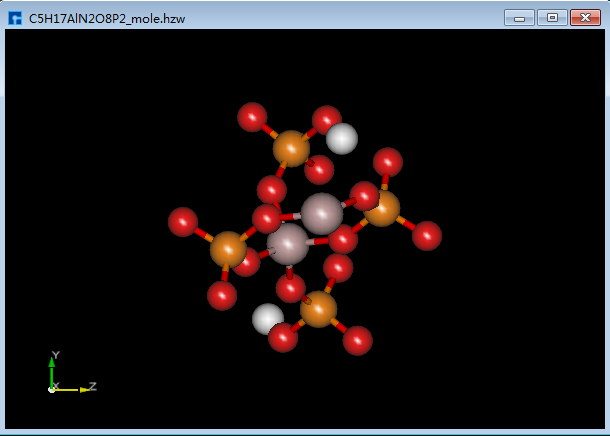Maximize the C5H17AlN2O8P2_mole.hzw window

tap(552, 18)
